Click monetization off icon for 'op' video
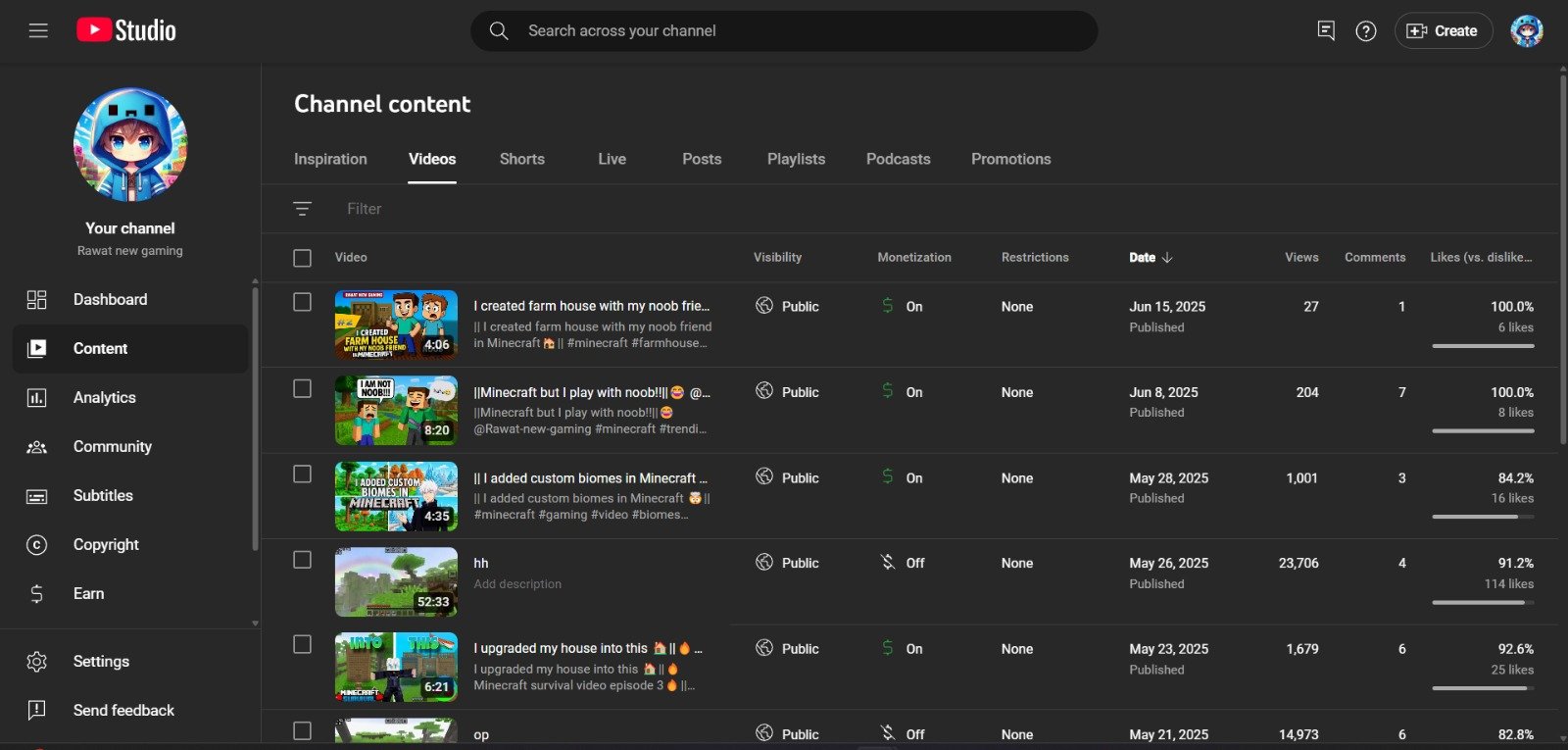Viewport: 1568px width, 750px height. tap(888, 733)
